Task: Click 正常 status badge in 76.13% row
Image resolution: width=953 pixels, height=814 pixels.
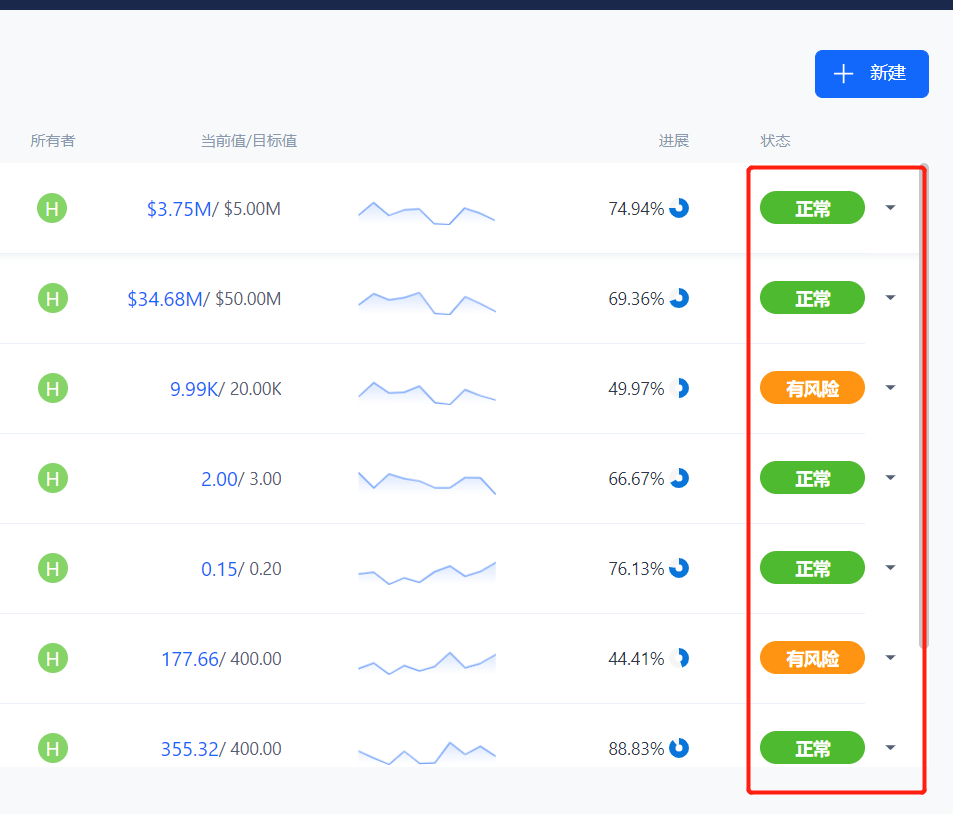Action: [812, 568]
